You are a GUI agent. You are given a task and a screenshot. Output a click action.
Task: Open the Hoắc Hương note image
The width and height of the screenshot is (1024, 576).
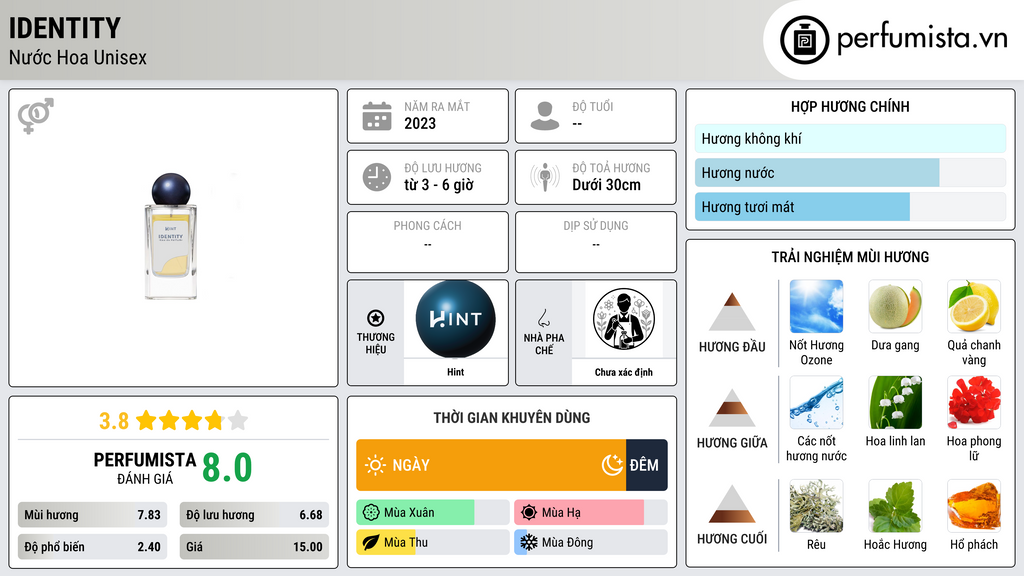click(x=895, y=506)
